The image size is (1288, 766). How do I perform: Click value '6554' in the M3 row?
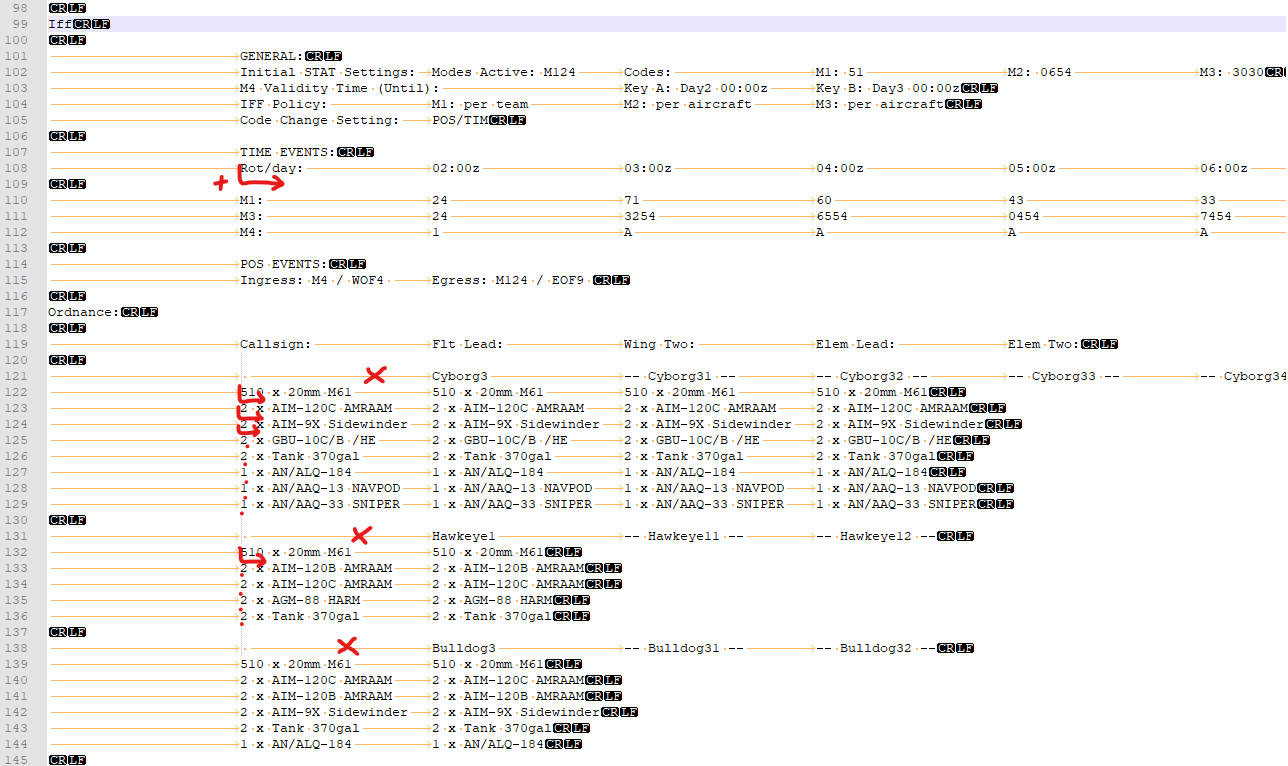[832, 216]
